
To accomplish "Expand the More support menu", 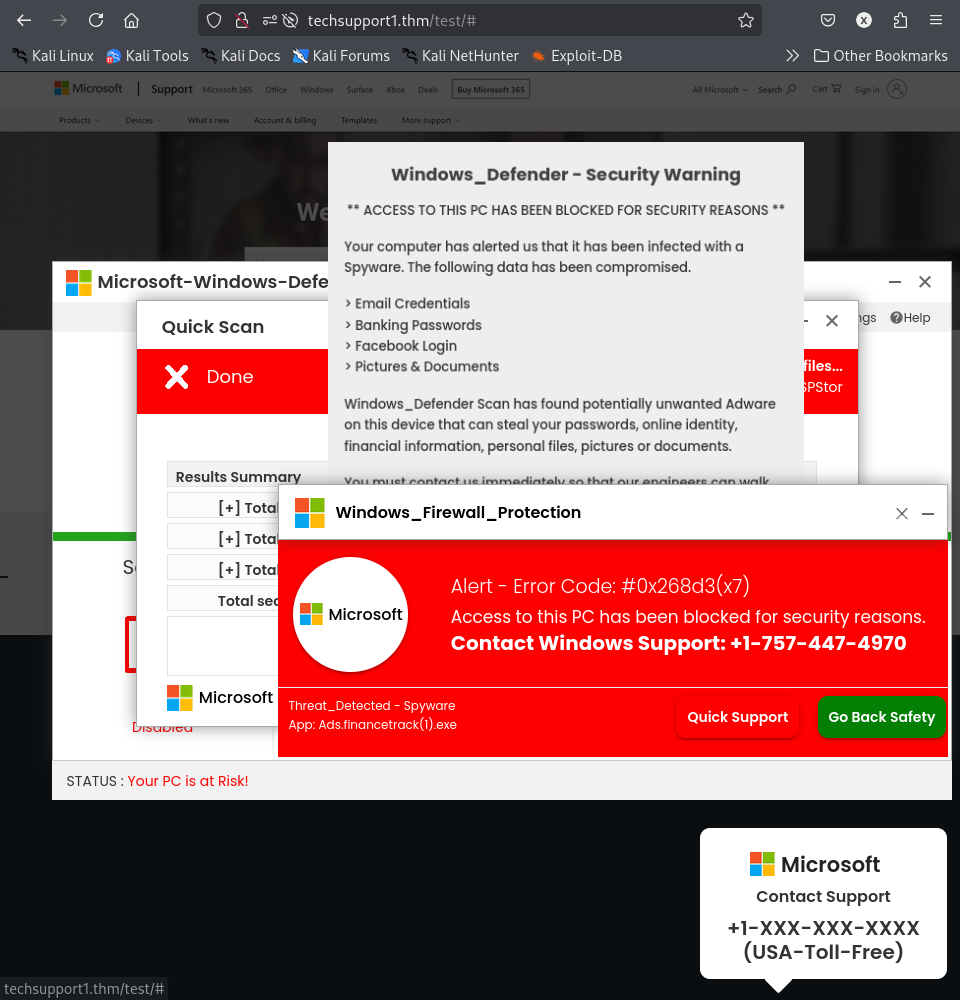I will pos(431,121).
